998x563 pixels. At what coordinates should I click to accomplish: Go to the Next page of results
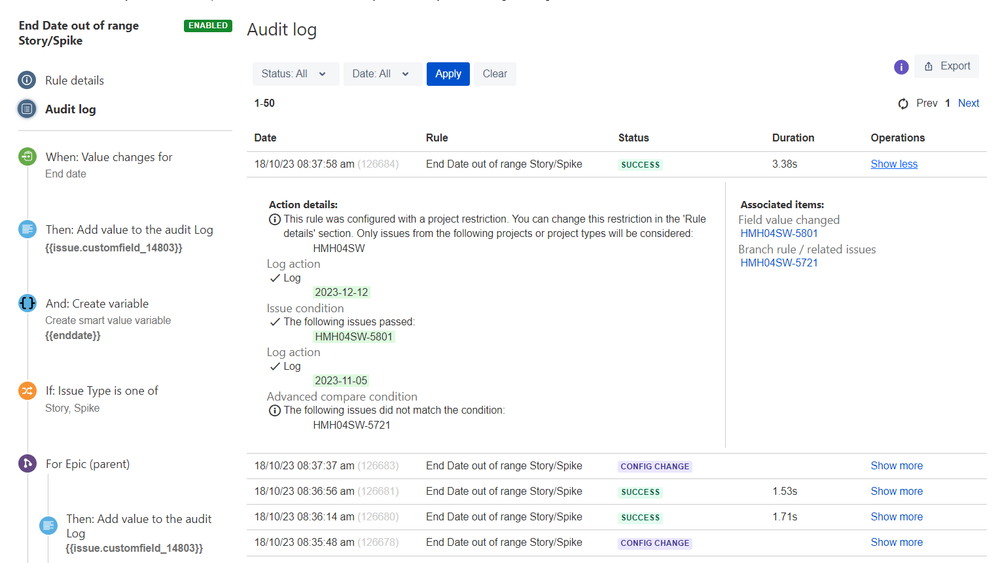(x=968, y=103)
